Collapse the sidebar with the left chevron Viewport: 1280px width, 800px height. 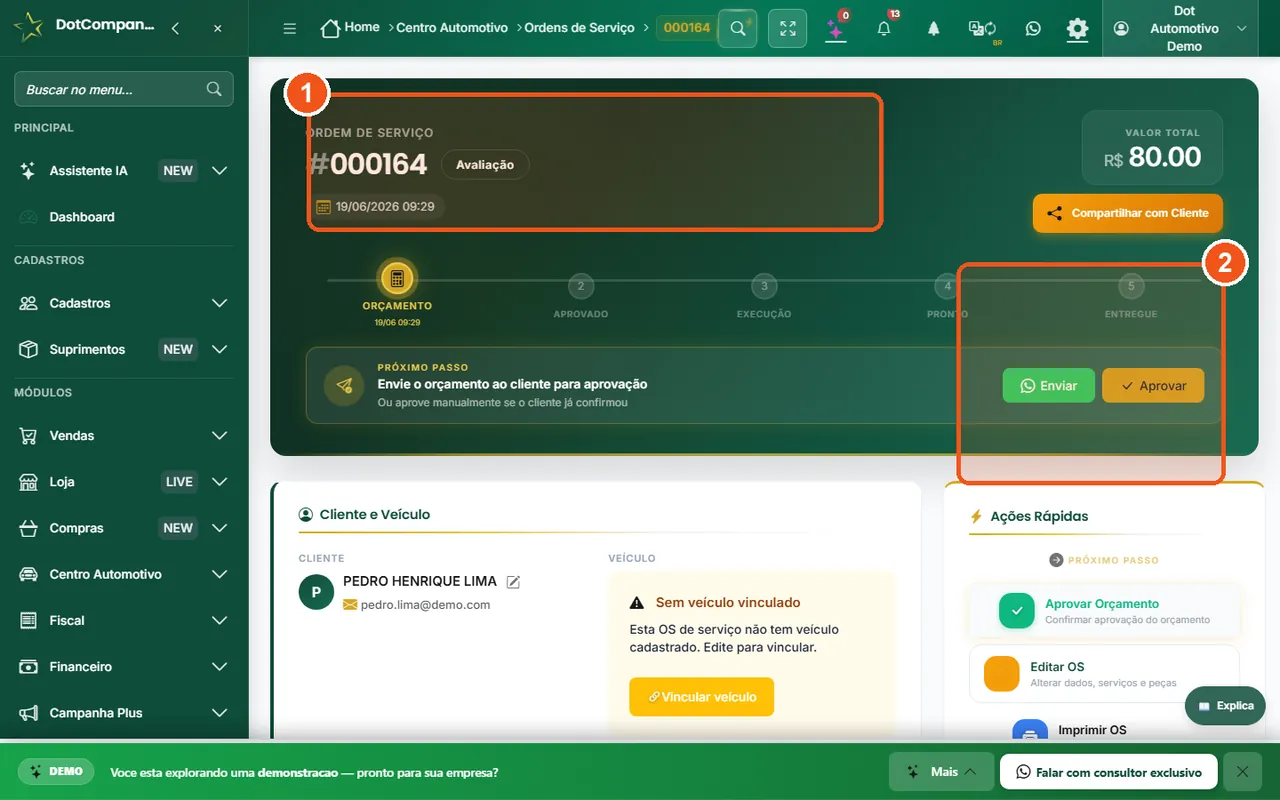point(175,29)
